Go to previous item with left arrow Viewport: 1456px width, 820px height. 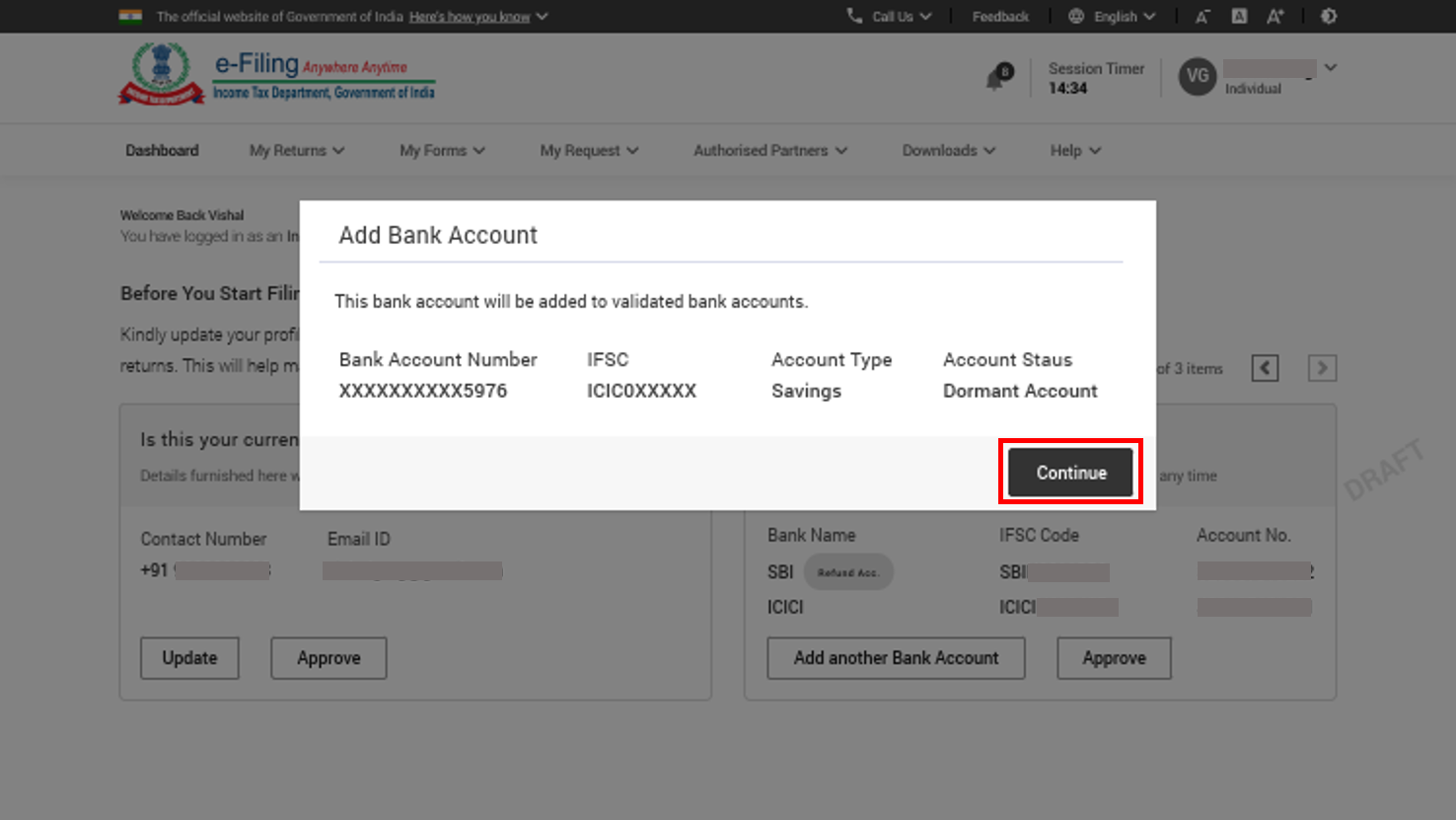(x=1265, y=368)
